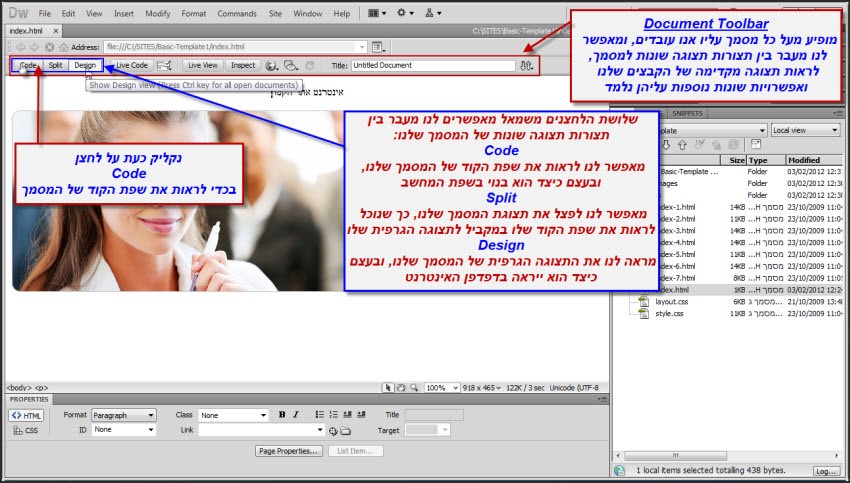Click the Page Properties button
Image resolution: width=850 pixels, height=483 pixels.
coord(288,451)
